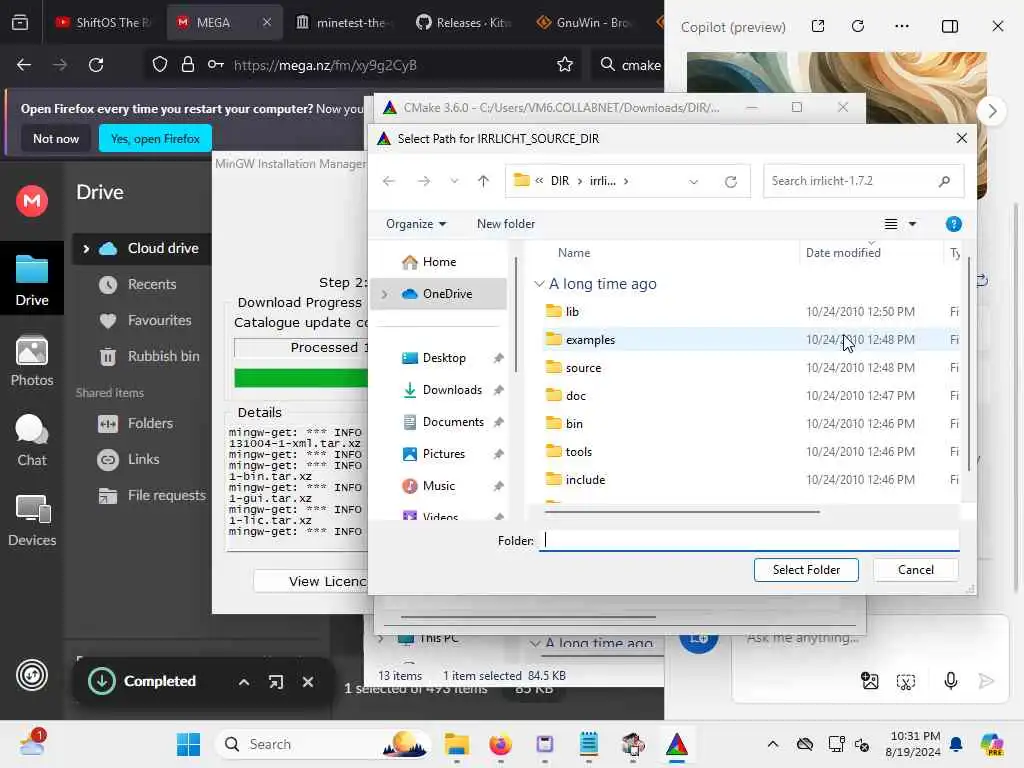Click the Folder text input field
The height and width of the screenshot is (768, 1024).
(x=749, y=540)
